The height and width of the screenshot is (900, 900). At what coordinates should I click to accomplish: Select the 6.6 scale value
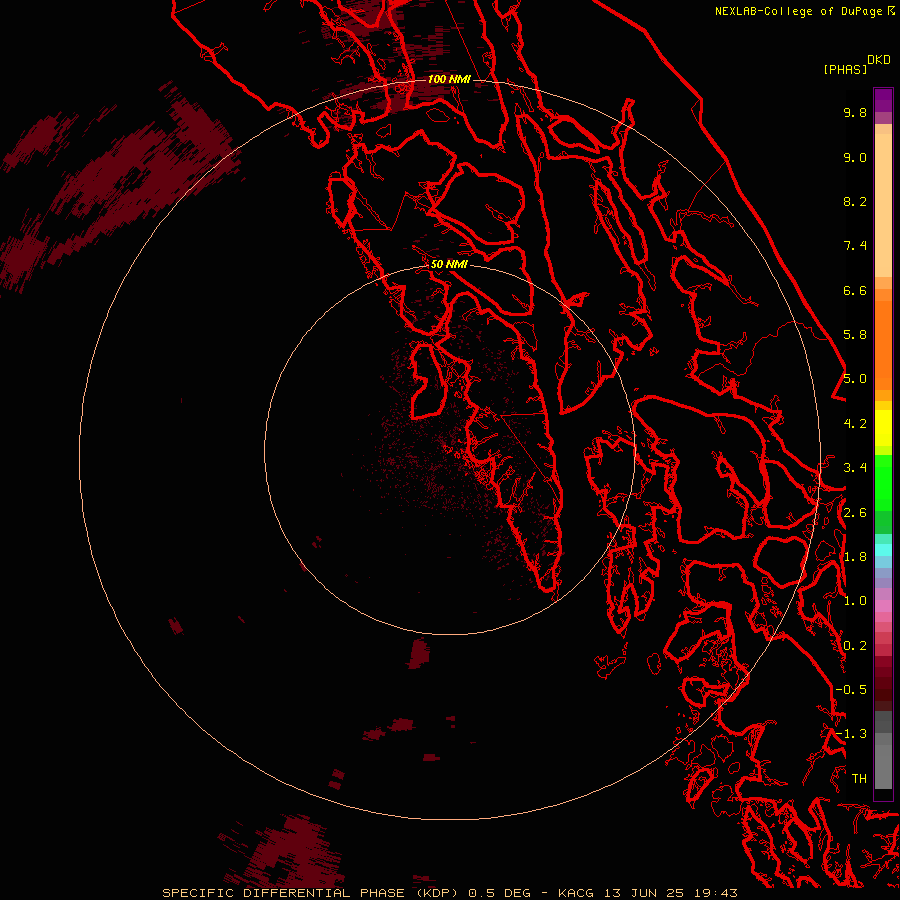click(x=855, y=290)
